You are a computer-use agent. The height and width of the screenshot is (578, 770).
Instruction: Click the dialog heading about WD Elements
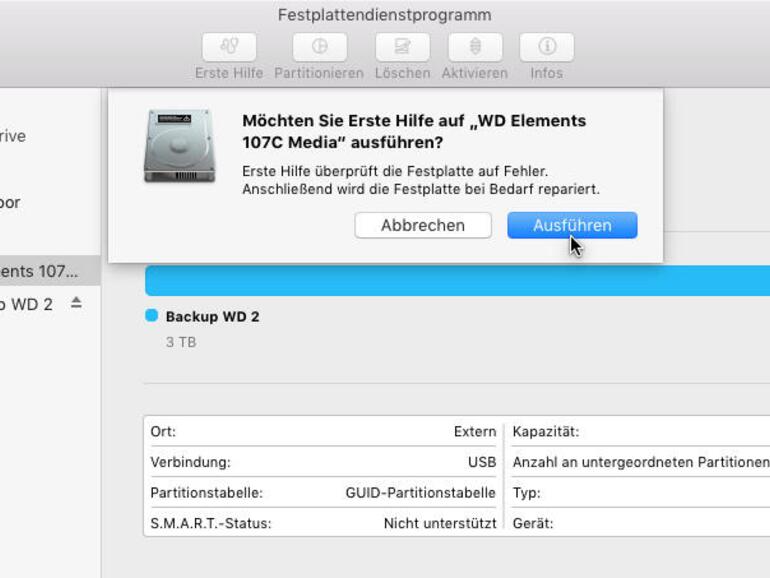click(414, 131)
